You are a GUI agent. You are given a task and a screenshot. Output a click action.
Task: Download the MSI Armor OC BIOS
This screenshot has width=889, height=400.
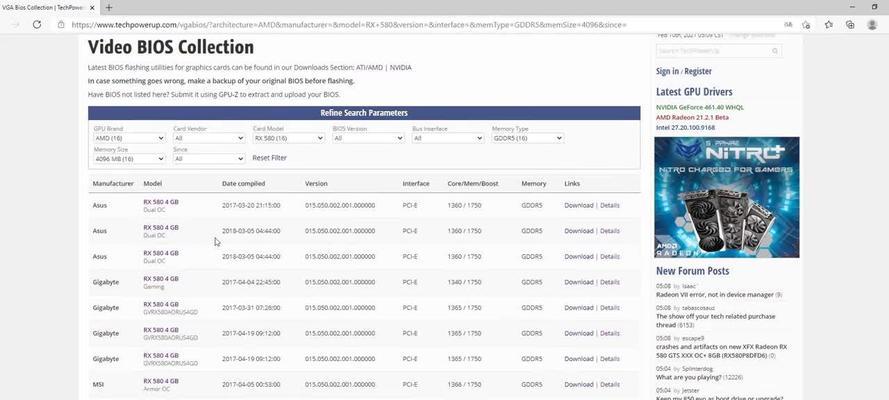579,384
